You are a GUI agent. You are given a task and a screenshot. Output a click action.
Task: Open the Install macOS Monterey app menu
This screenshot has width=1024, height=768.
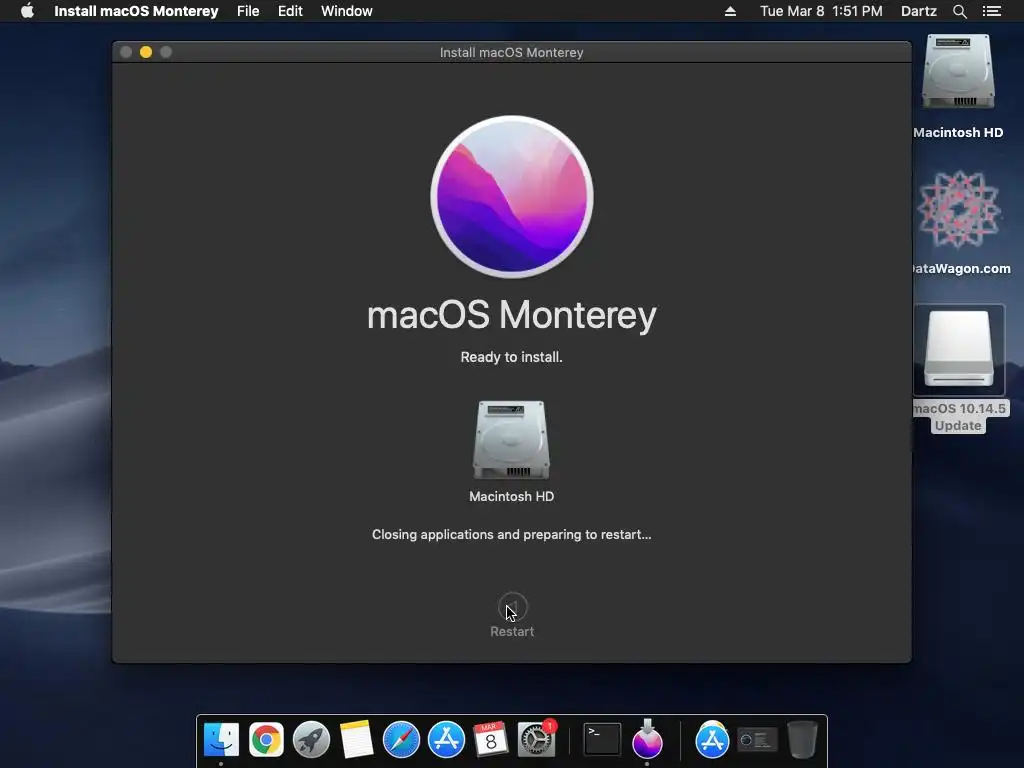pyautogui.click(x=136, y=11)
